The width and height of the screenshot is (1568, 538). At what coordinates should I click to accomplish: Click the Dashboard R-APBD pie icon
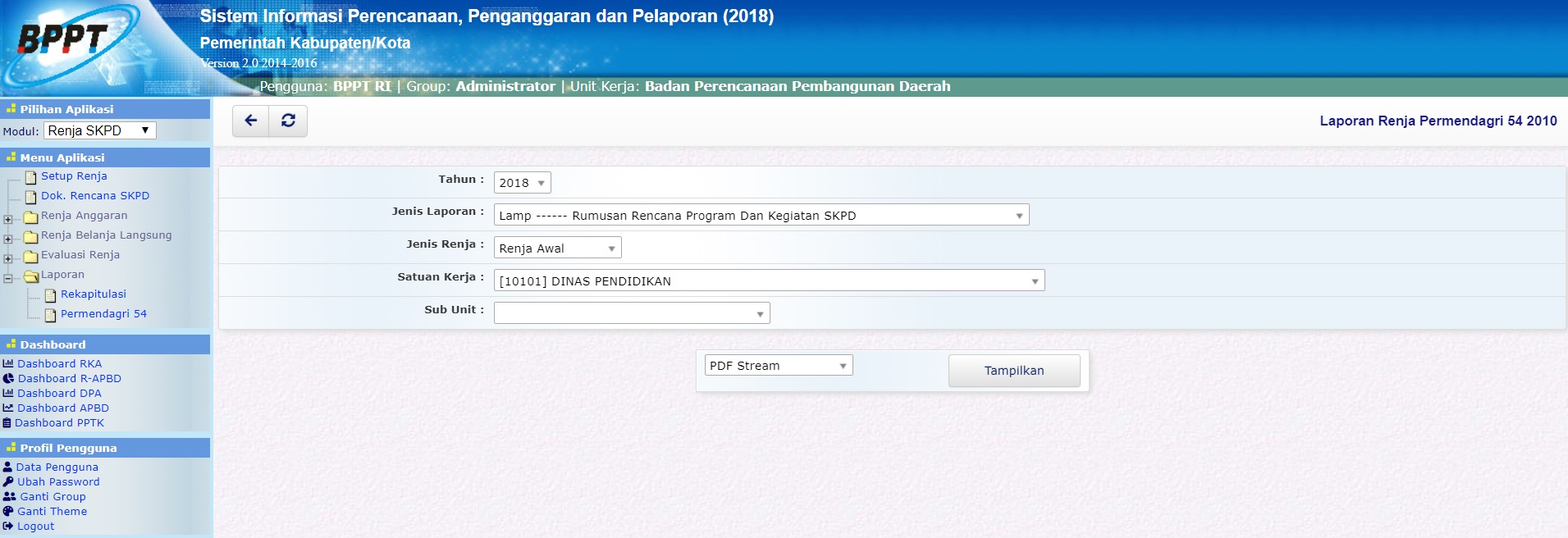[8, 378]
